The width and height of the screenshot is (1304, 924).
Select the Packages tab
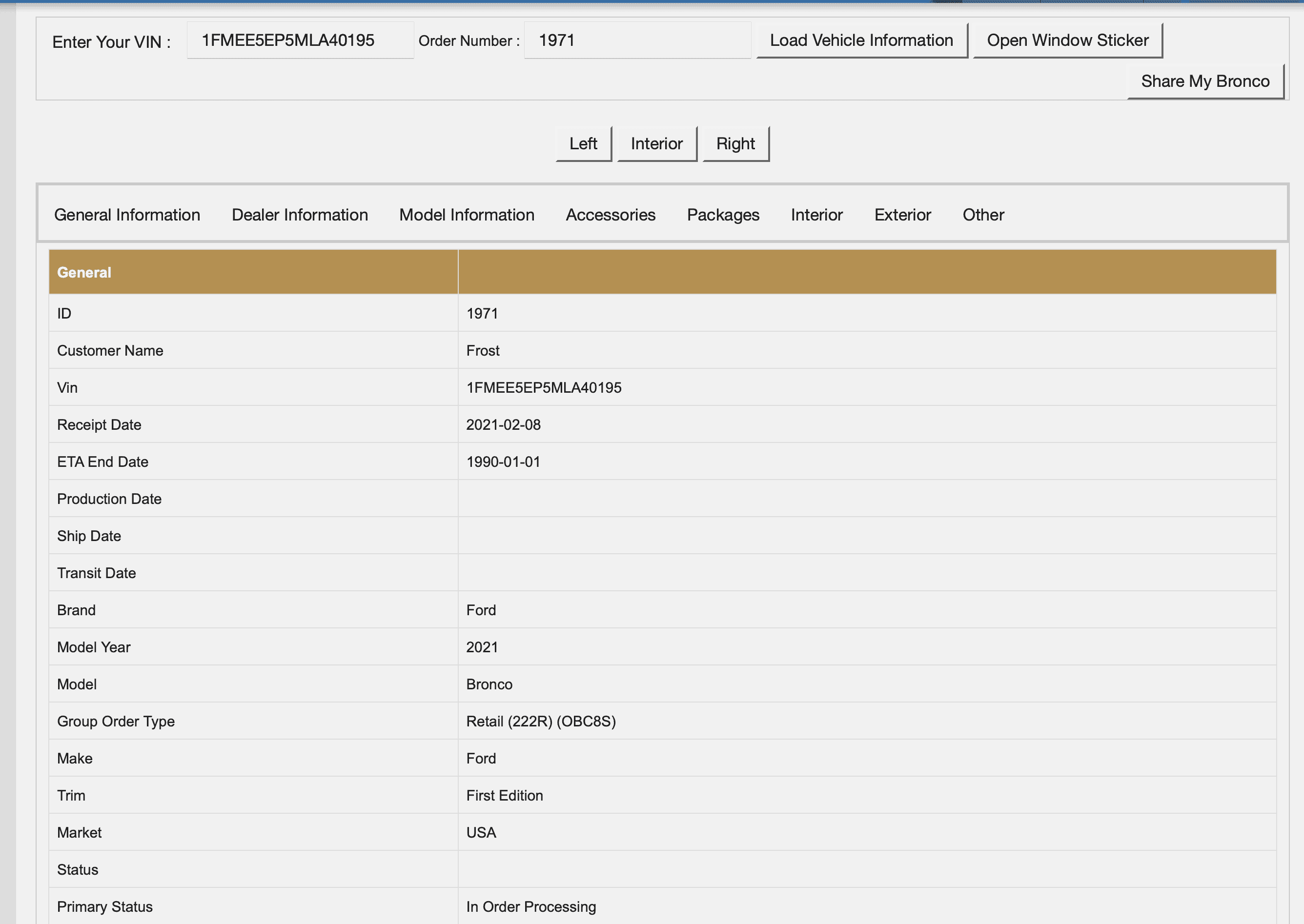tap(723, 215)
